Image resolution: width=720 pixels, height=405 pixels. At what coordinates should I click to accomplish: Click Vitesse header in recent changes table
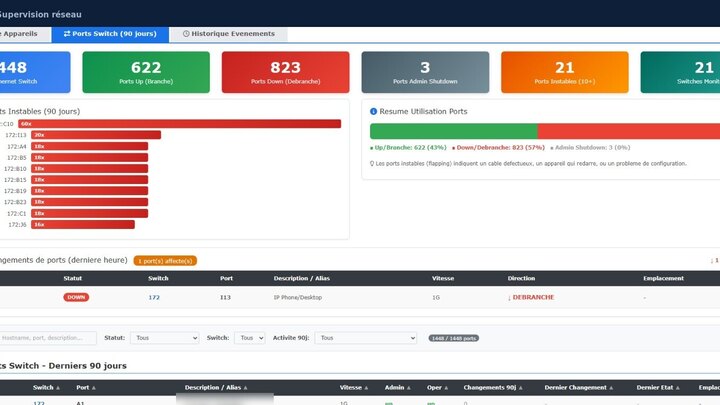click(x=443, y=278)
